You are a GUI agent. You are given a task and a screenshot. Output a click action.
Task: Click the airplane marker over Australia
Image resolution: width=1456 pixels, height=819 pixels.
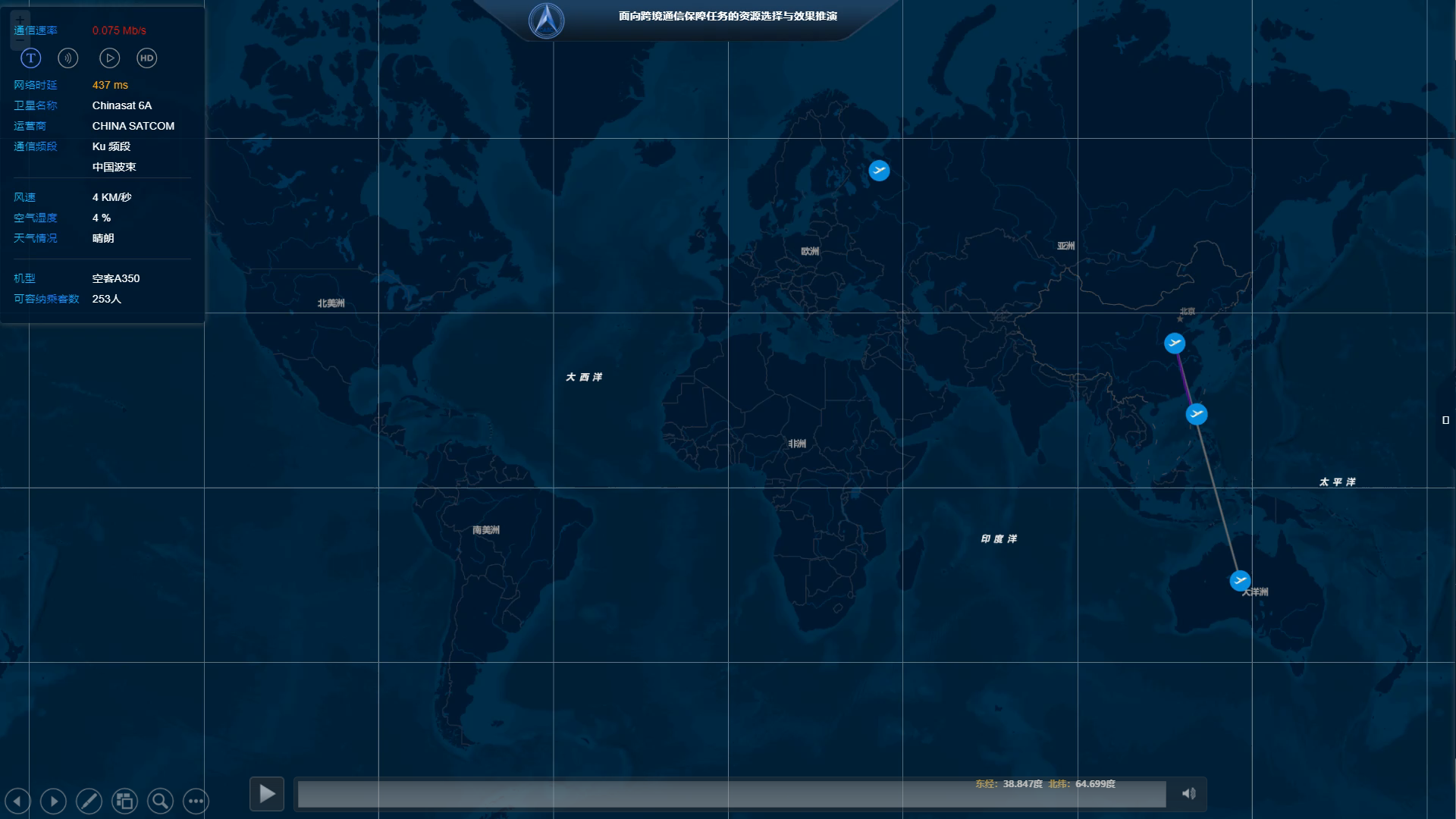click(1240, 581)
